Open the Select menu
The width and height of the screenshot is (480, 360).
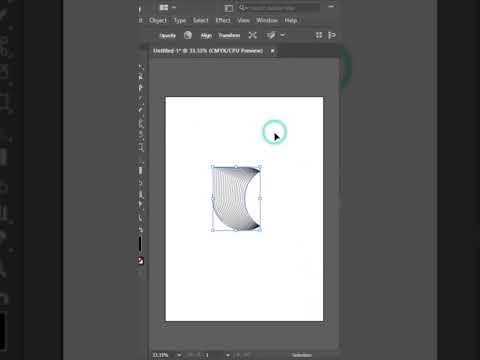[x=201, y=20]
